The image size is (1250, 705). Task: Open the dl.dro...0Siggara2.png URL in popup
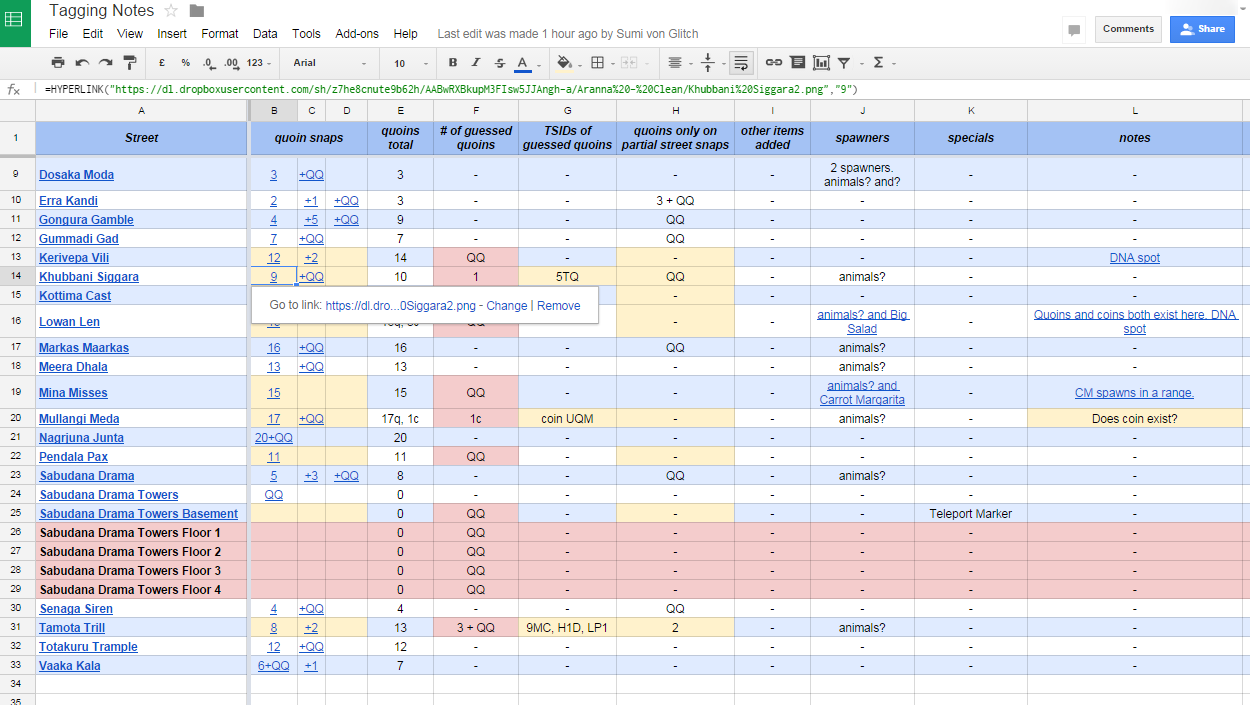(x=401, y=306)
